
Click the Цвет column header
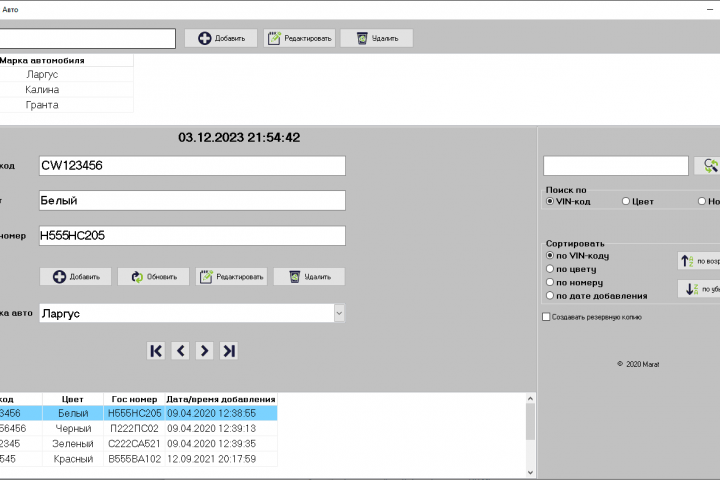73,399
